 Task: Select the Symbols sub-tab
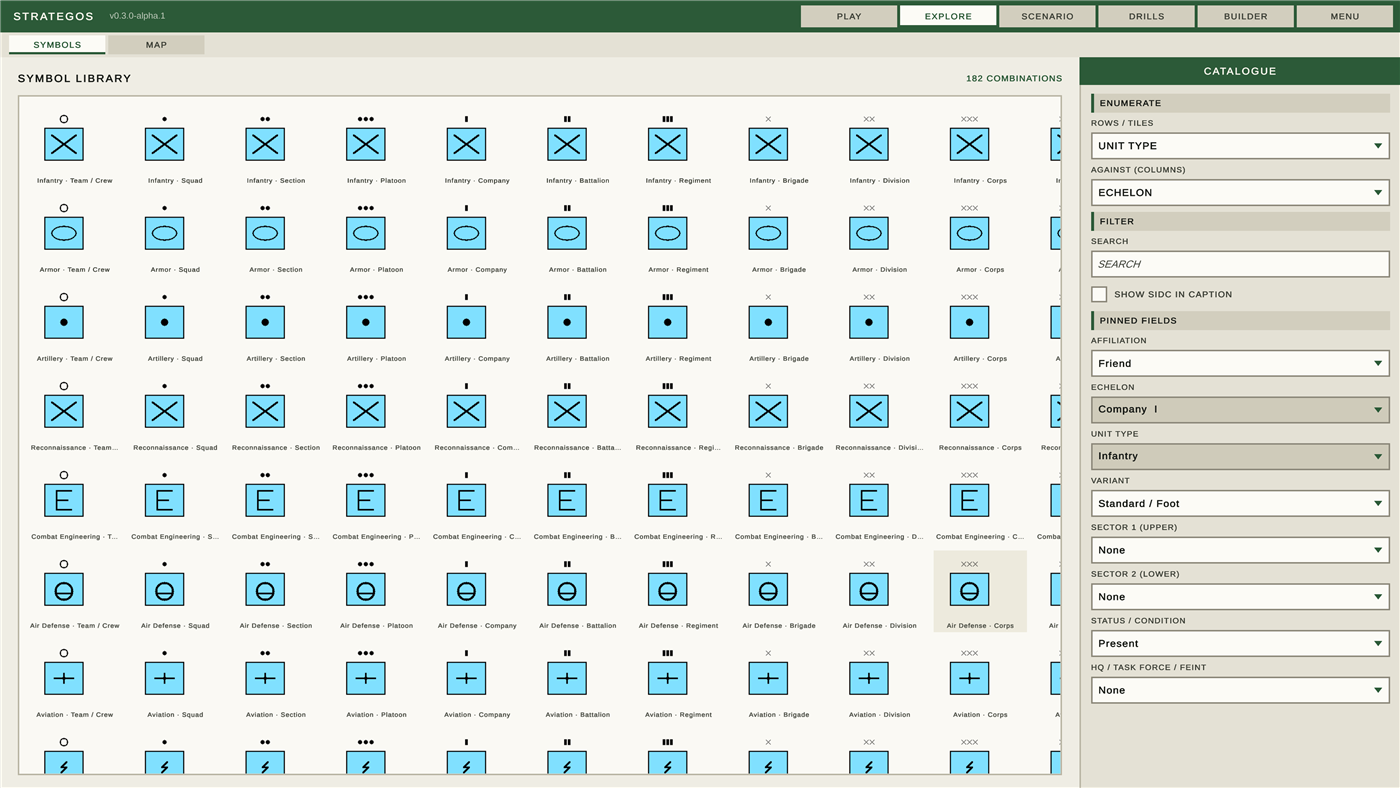[57, 45]
